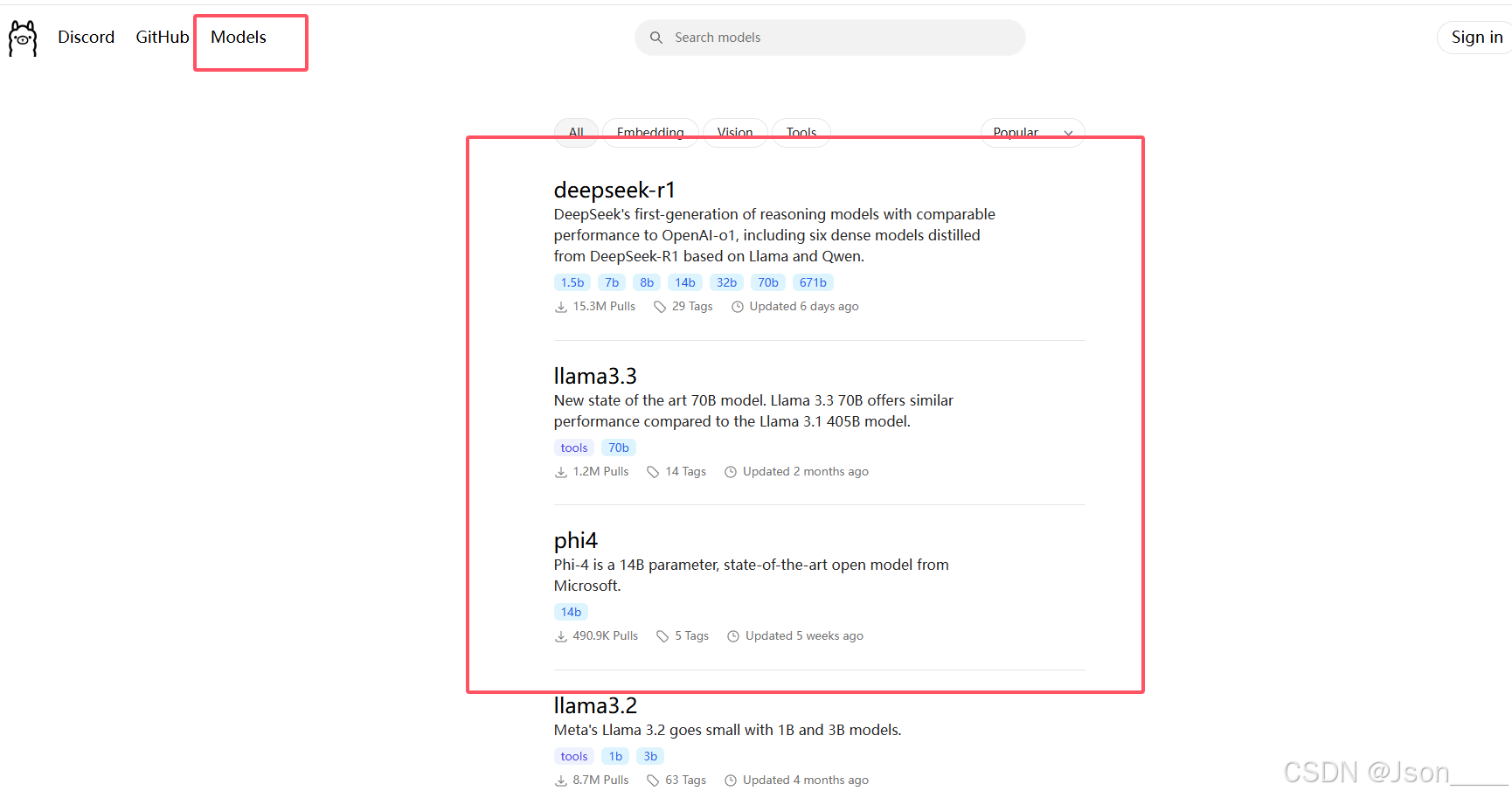
Task: Select the 70b tag of deepseek-r1
Action: (768, 282)
